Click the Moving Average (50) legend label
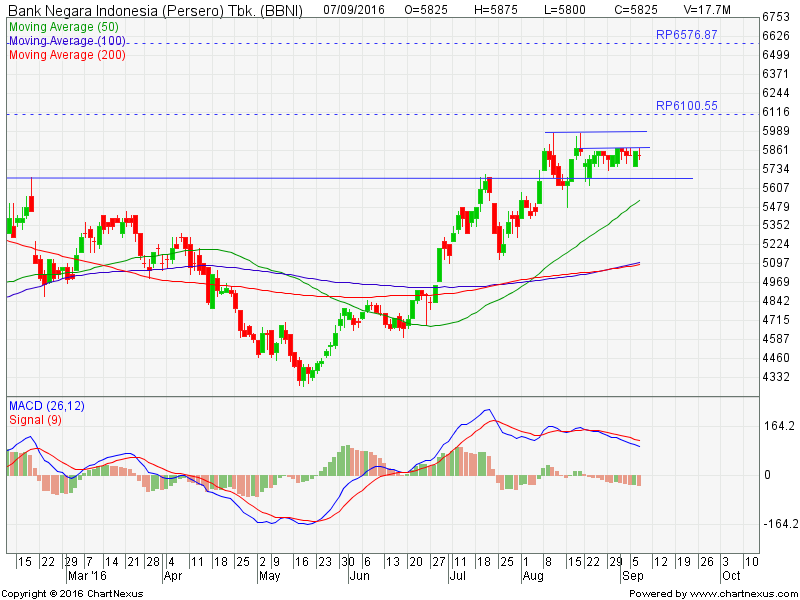This screenshot has height=600, width=800. pyautogui.click(x=64, y=27)
